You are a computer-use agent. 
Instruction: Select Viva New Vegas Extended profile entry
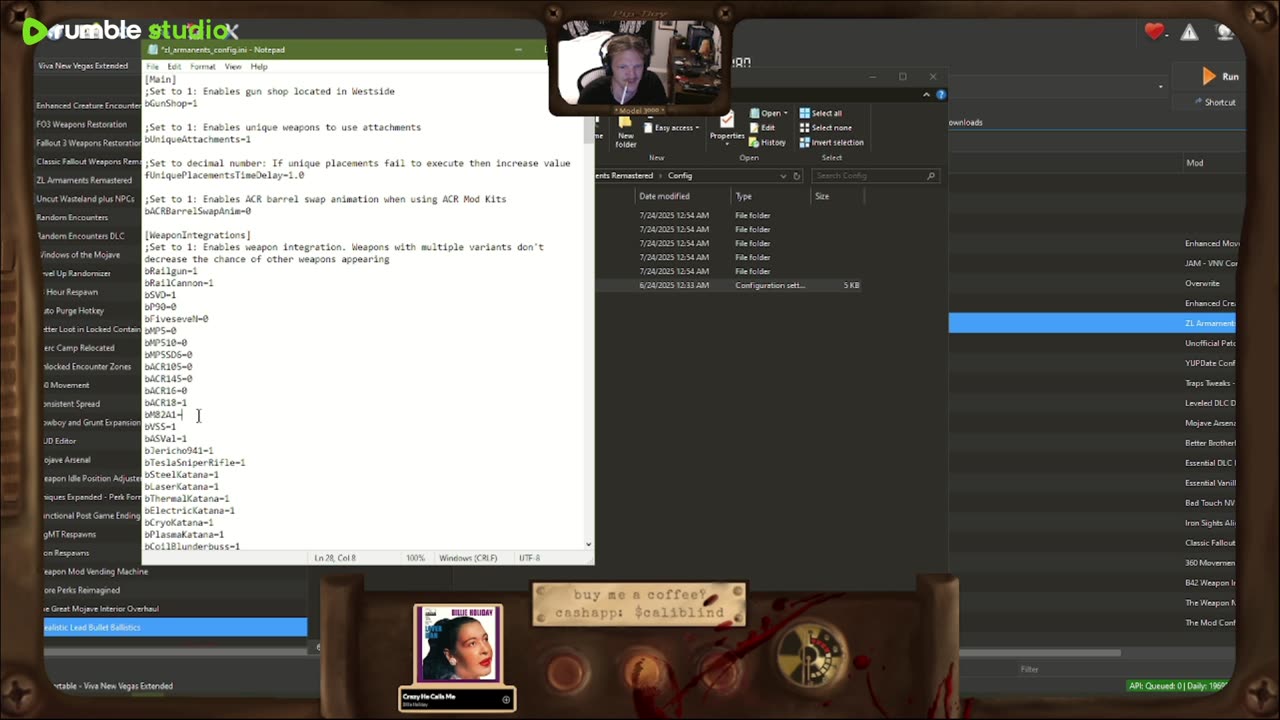pos(83,66)
